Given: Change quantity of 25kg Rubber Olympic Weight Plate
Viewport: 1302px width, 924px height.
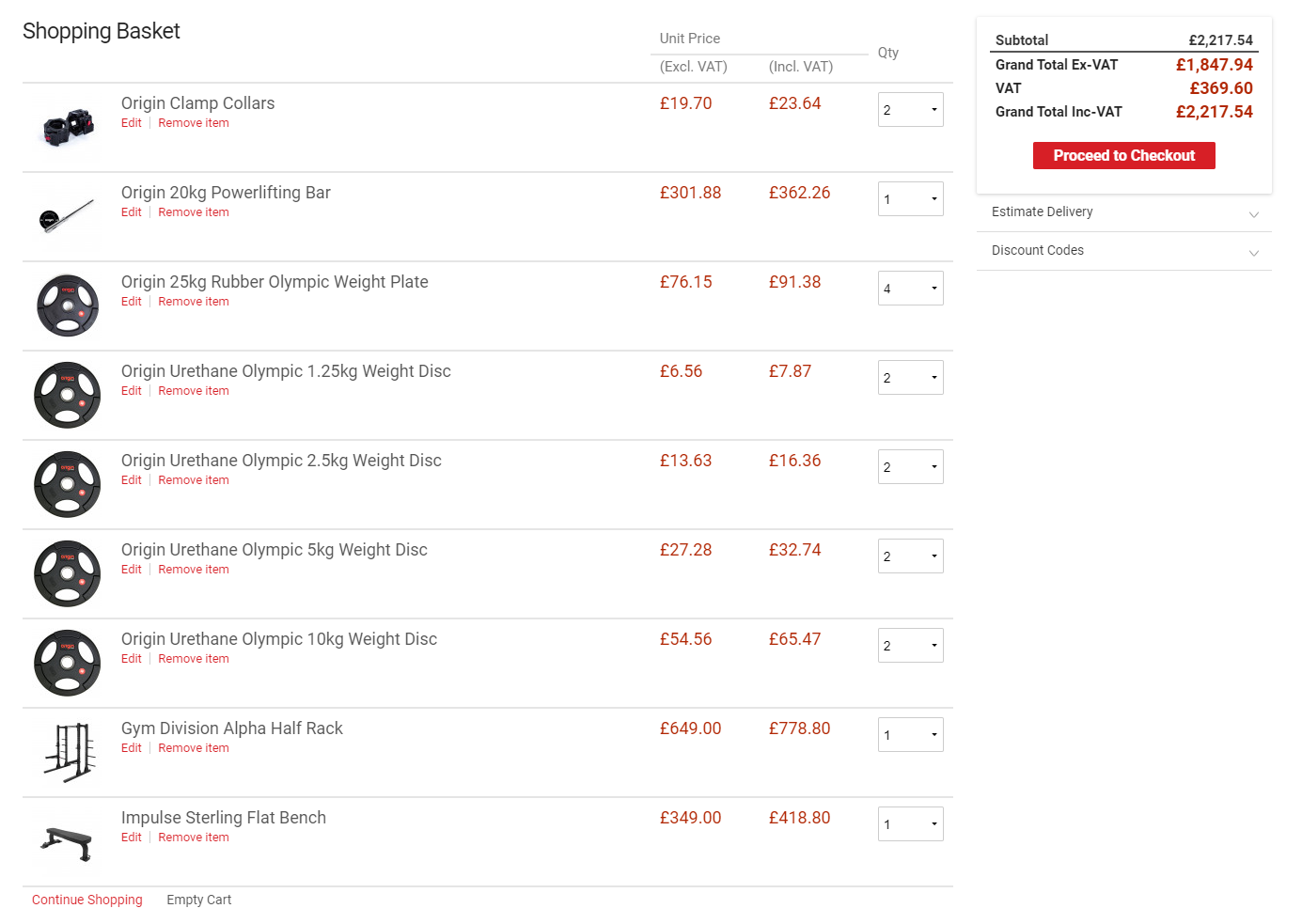Looking at the screenshot, I should click(910, 289).
